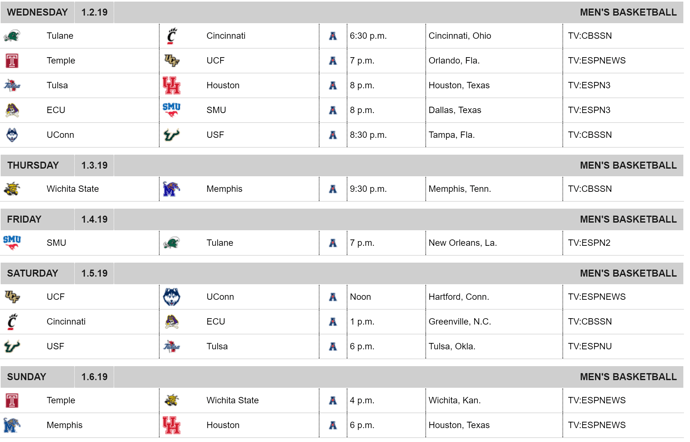This screenshot has height=442, width=690.
Task: Click TV:ESPNU for USF at Tulsa
Action: pyautogui.click(x=590, y=346)
